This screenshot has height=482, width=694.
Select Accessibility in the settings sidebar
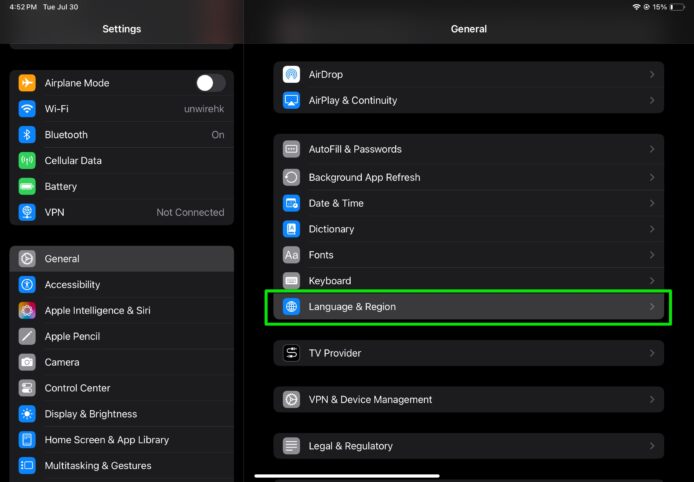point(72,285)
